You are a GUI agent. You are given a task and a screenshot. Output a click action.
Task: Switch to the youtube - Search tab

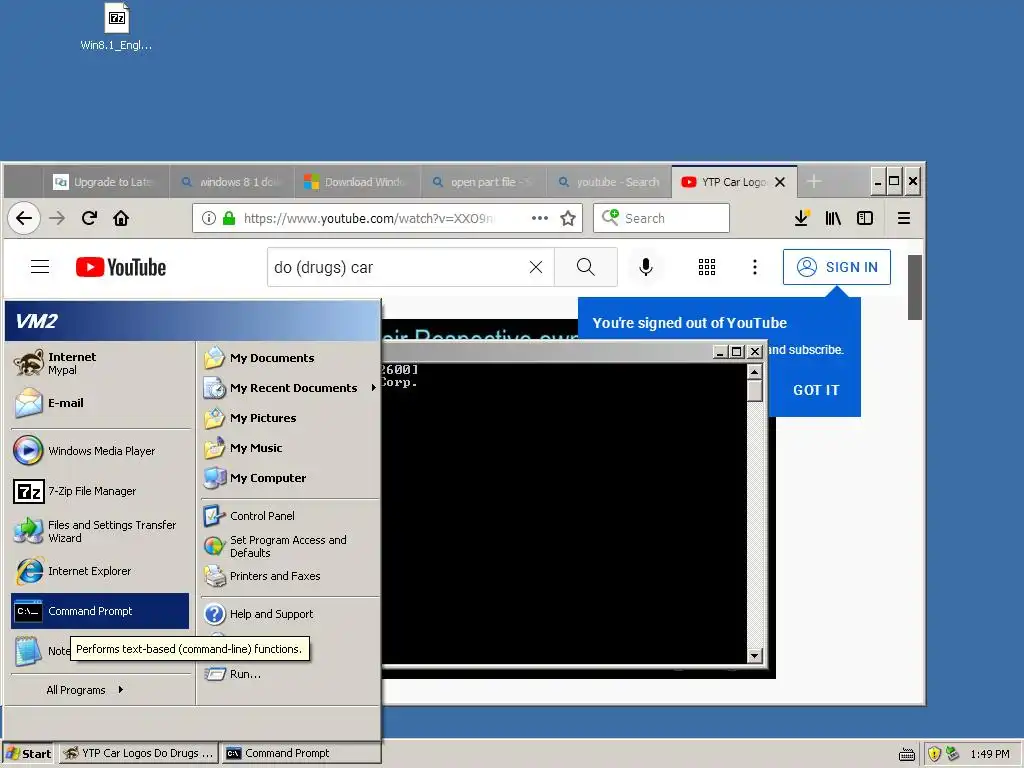coord(609,182)
